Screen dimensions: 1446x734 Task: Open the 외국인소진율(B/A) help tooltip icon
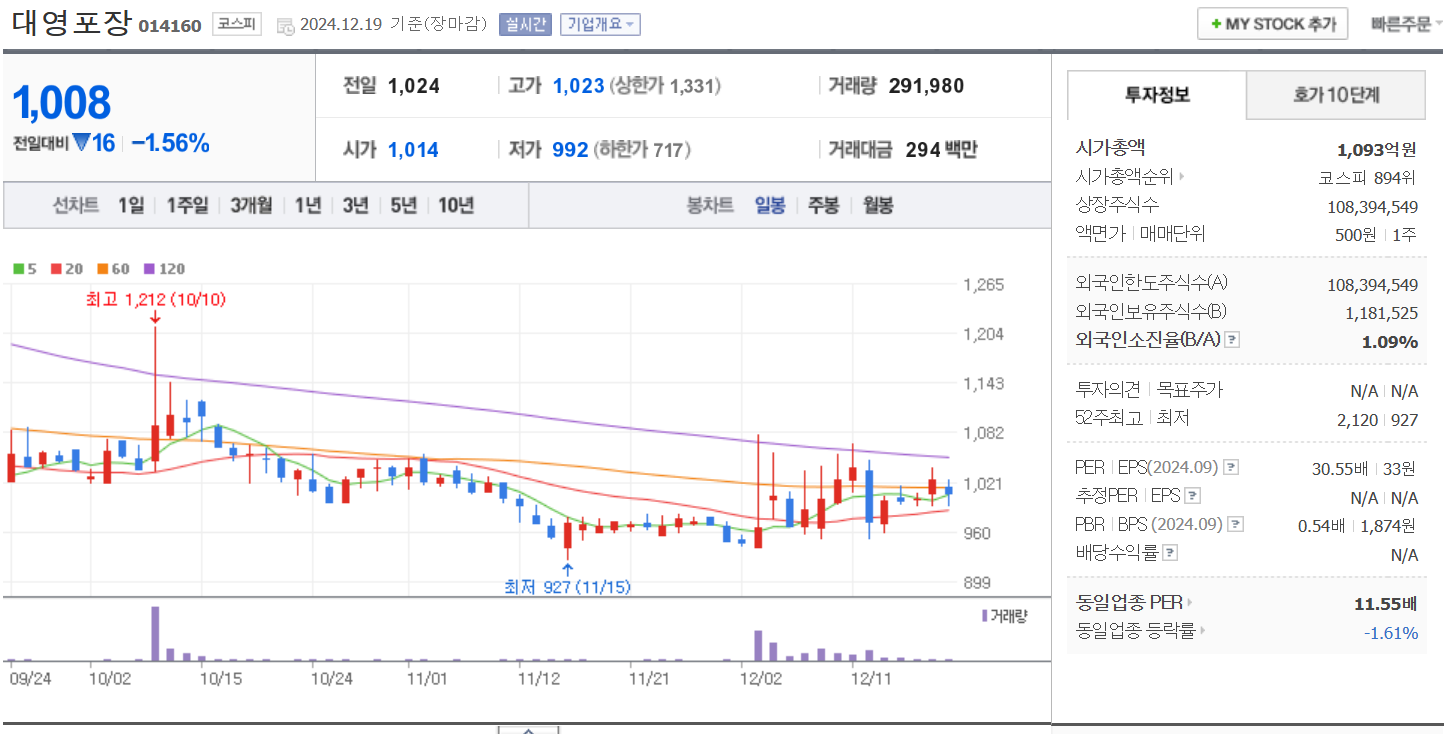pyautogui.click(x=1233, y=341)
